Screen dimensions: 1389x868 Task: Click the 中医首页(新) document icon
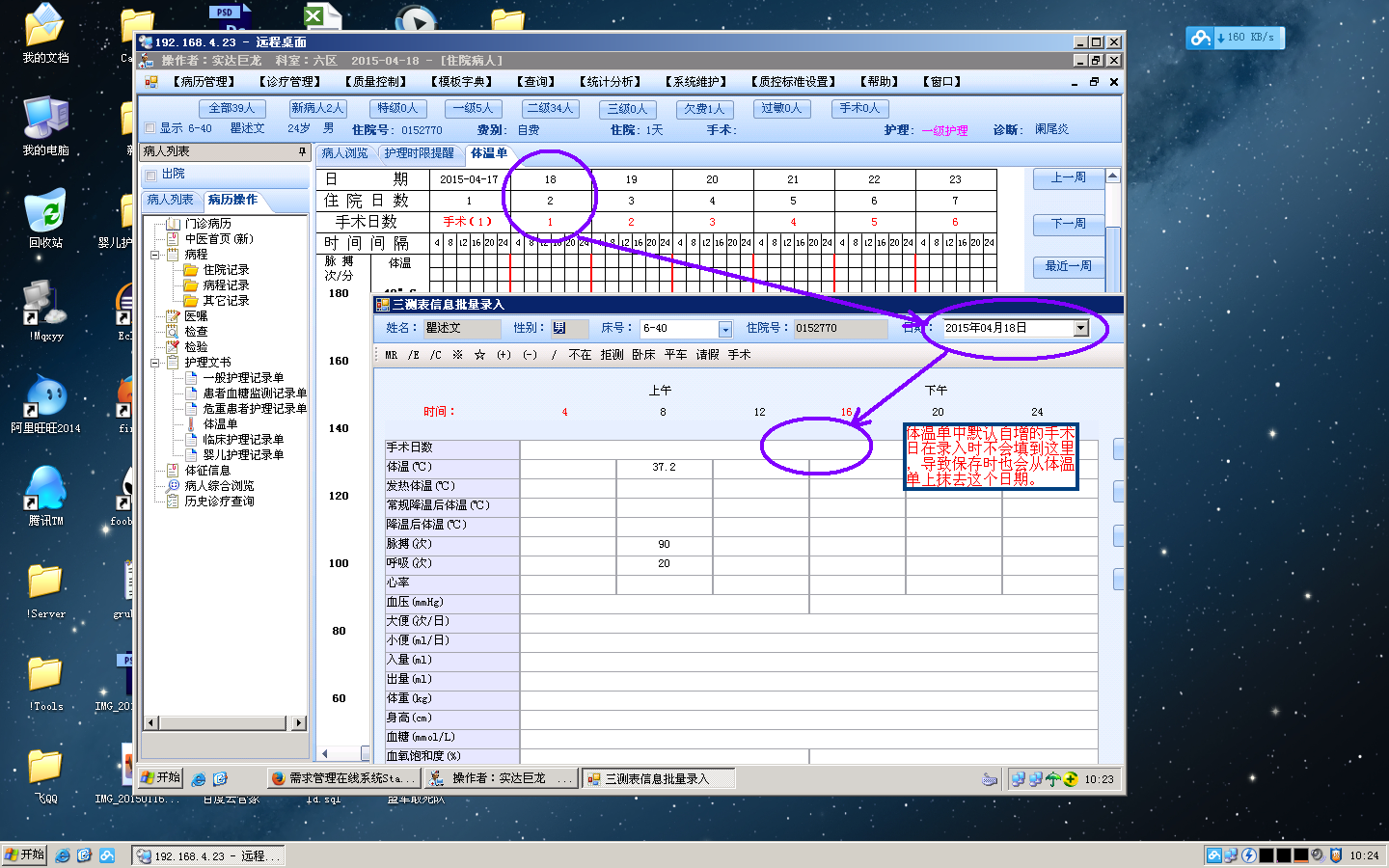point(174,239)
